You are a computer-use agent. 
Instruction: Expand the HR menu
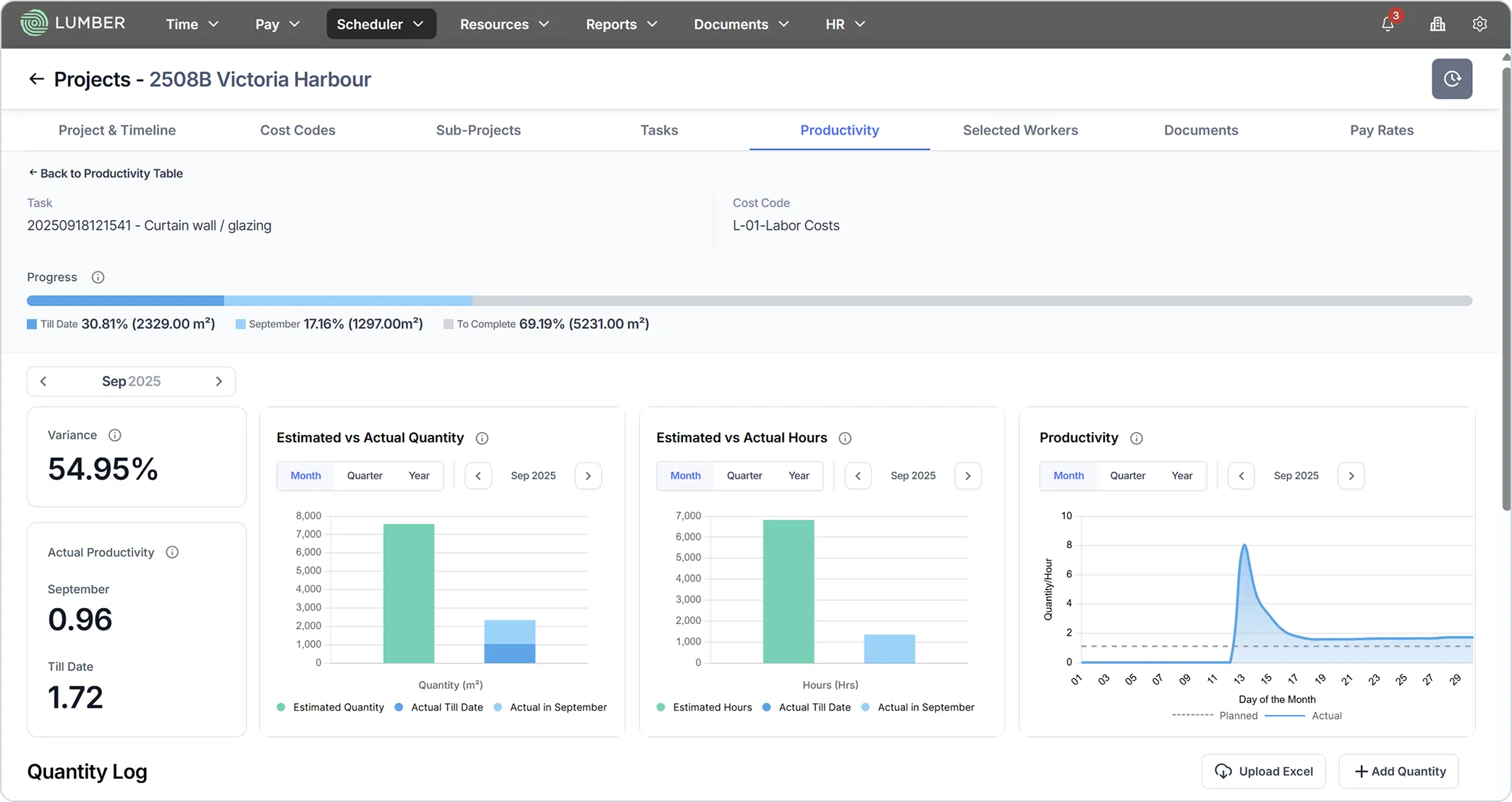(845, 24)
